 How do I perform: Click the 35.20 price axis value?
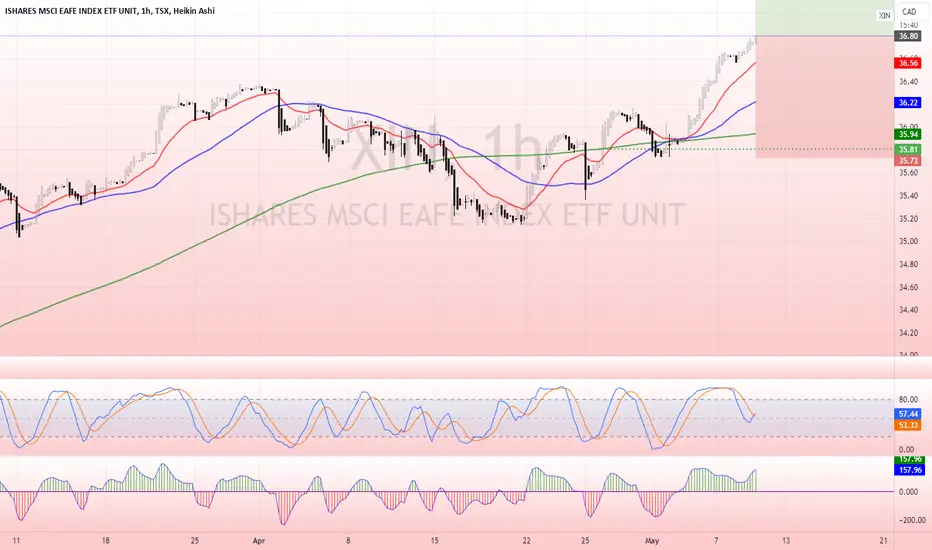pos(908,219)
